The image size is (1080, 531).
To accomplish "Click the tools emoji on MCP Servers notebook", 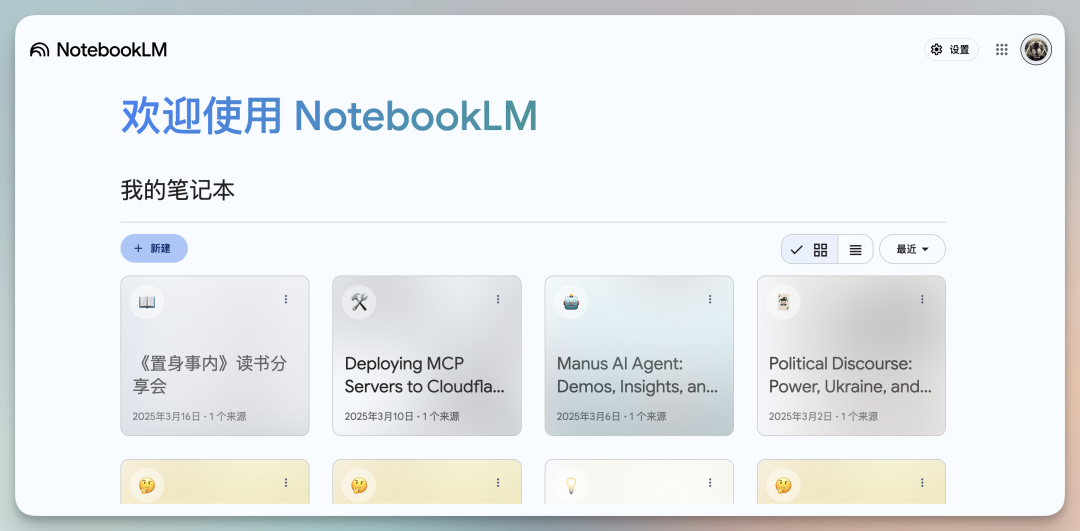I will [359, 302].
